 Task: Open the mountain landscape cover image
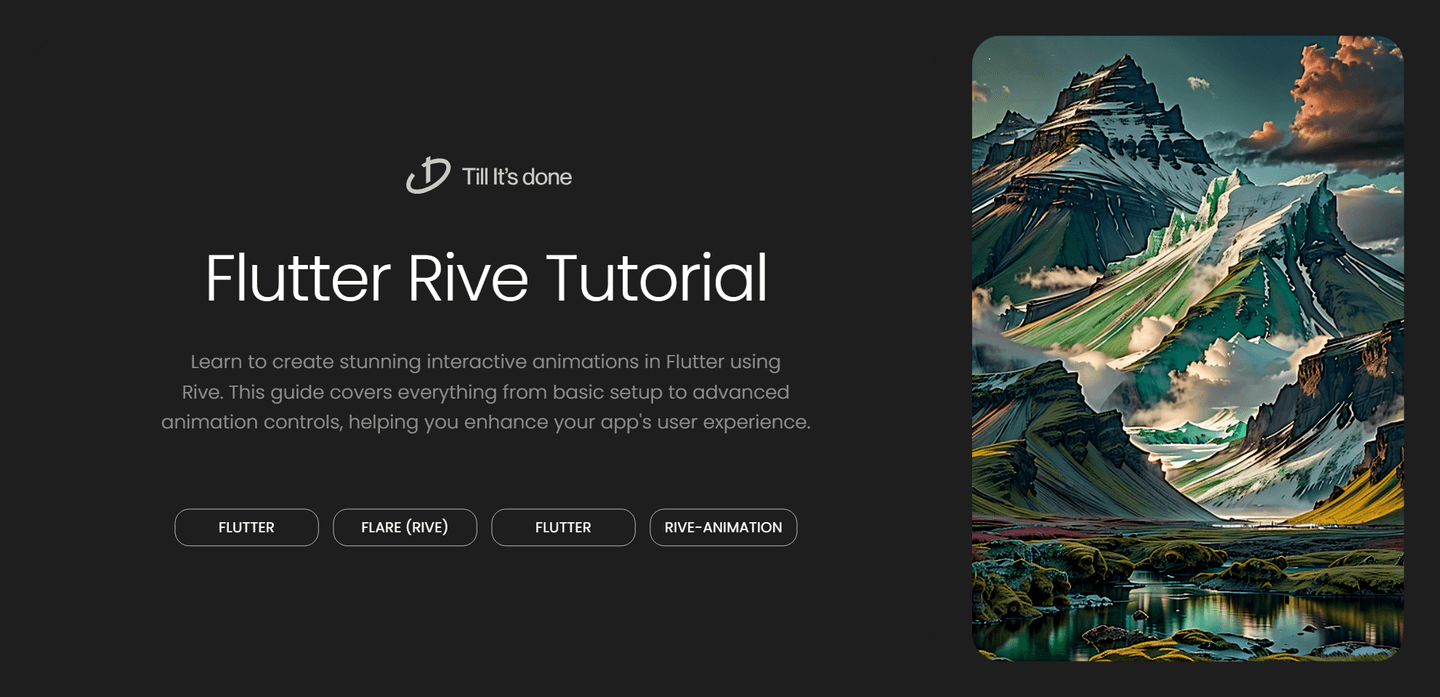coord(1187,348)
